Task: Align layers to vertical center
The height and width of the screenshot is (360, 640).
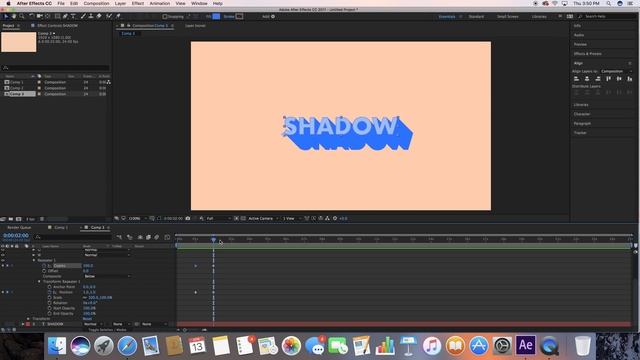Action: point(619,79)
